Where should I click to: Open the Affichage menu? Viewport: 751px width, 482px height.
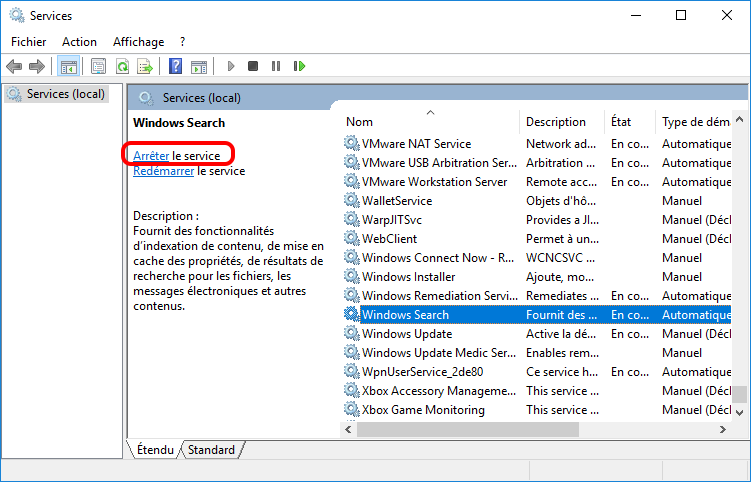tap(138, 42)
